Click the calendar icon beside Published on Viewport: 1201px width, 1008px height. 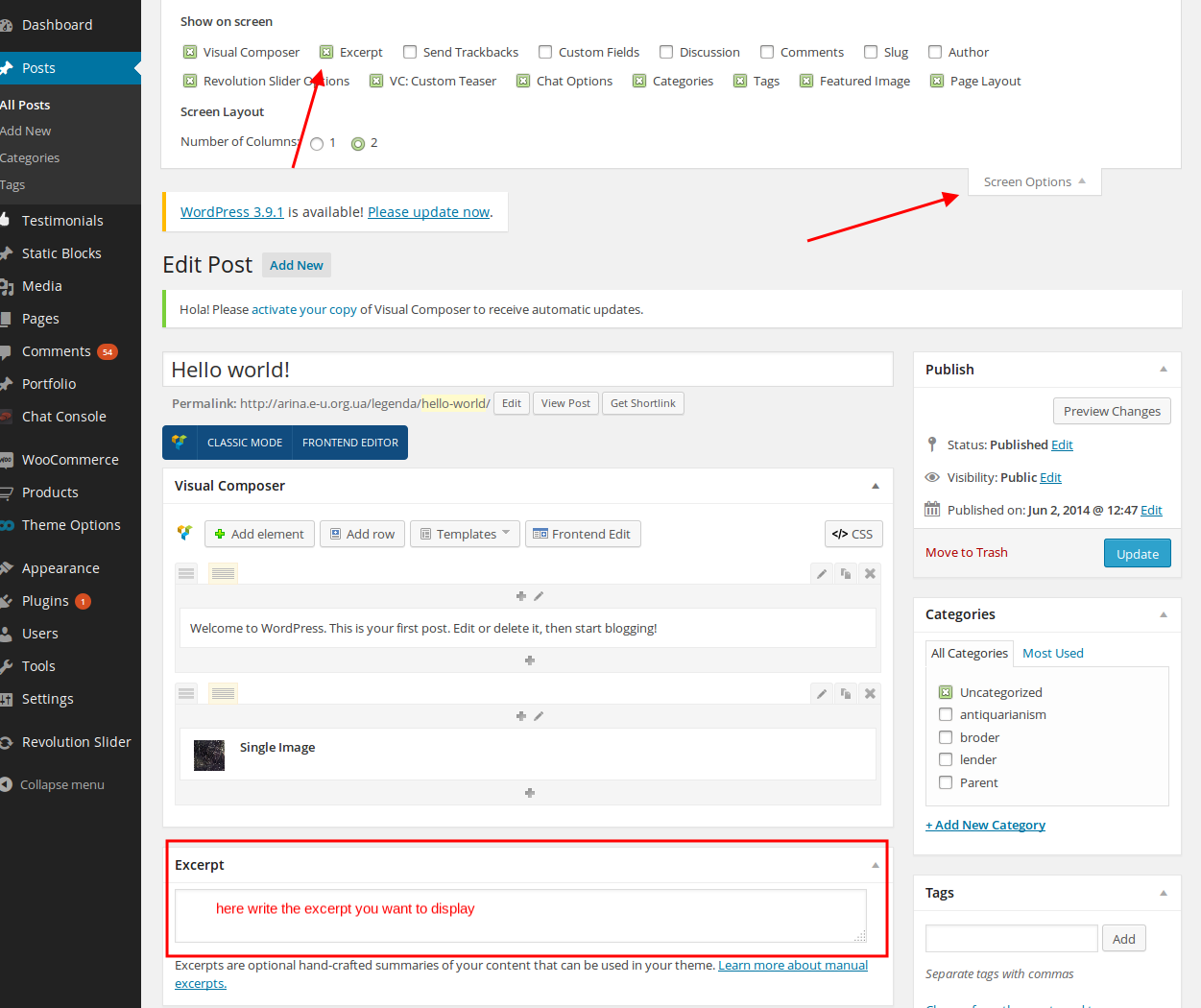pyautogui.click(x=932, y=509)
